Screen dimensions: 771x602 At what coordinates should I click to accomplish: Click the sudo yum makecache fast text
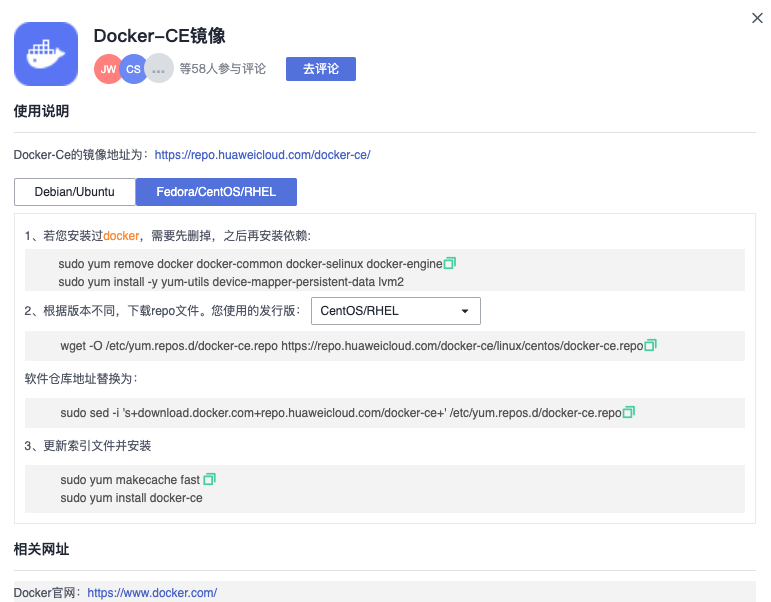click(x=130, y=480)
